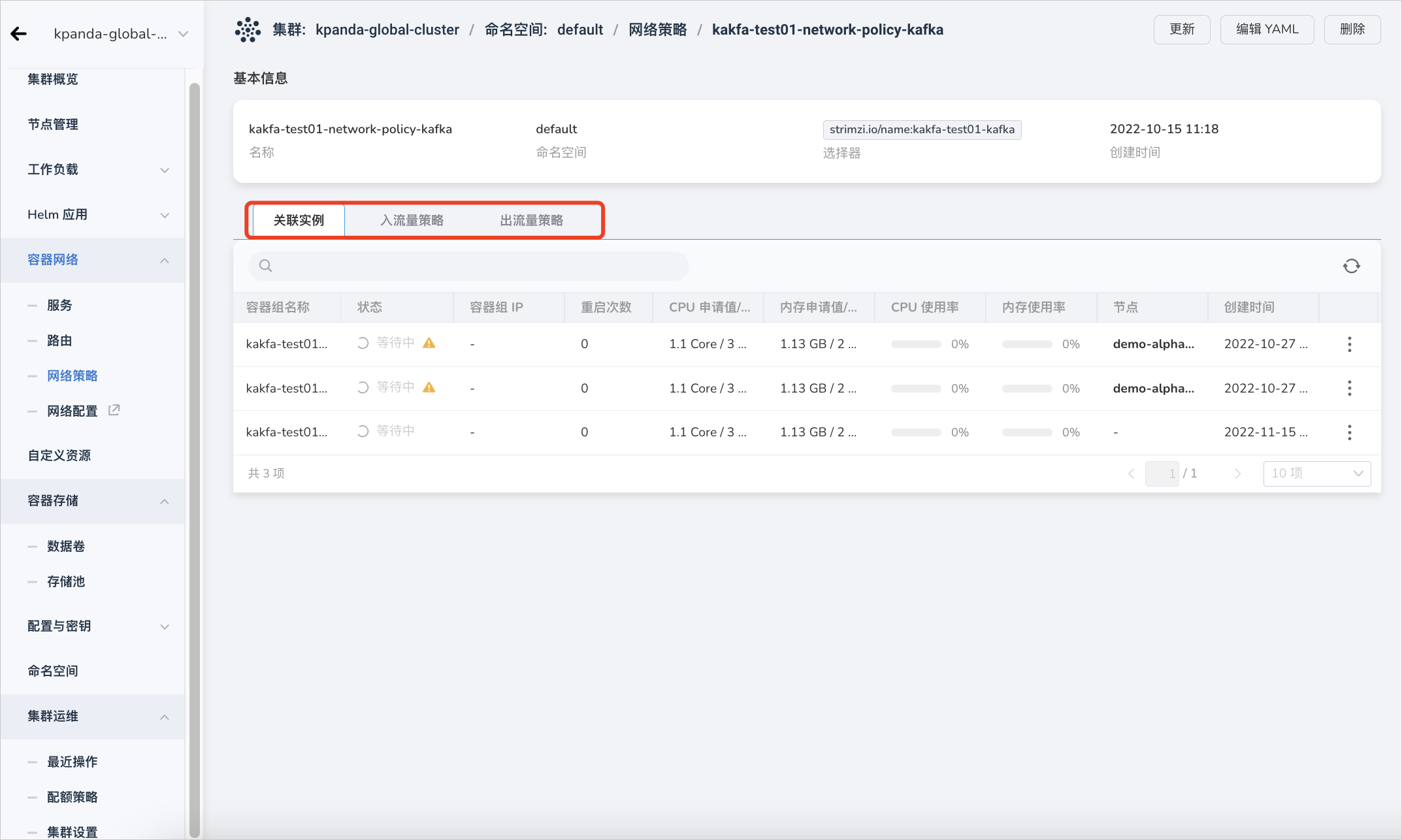
Task: Select 网络策略 in the sidebar
Action: [72, 376]
